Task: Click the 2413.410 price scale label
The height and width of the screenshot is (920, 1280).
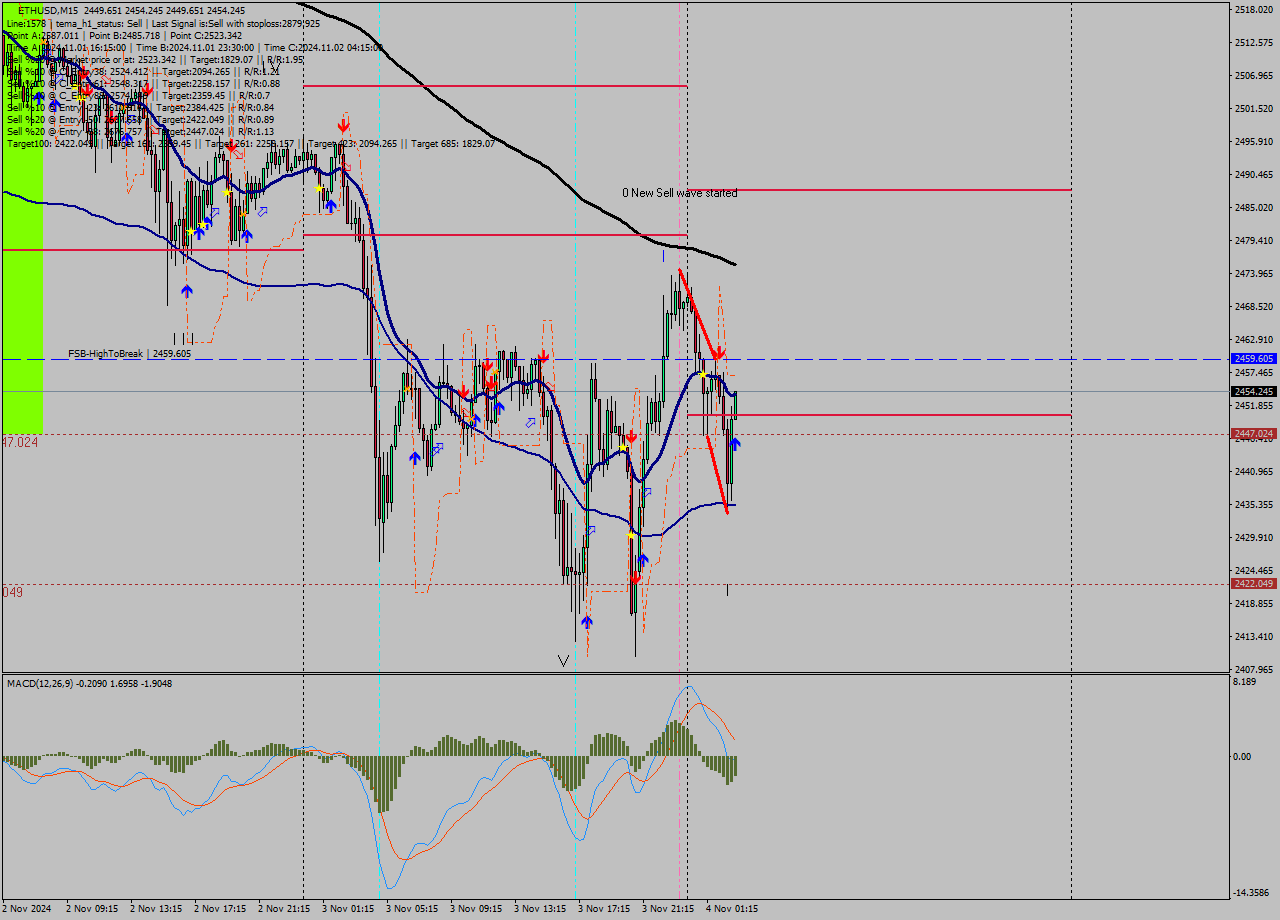Action: (x=1253, y=636)
